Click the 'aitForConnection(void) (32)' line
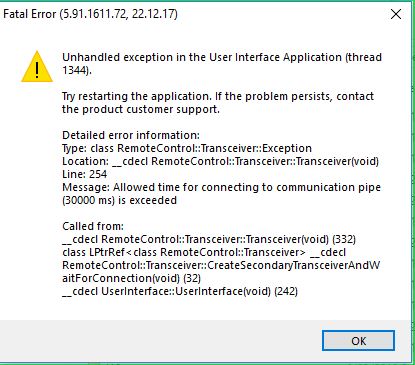 click(x=131, y=278)
